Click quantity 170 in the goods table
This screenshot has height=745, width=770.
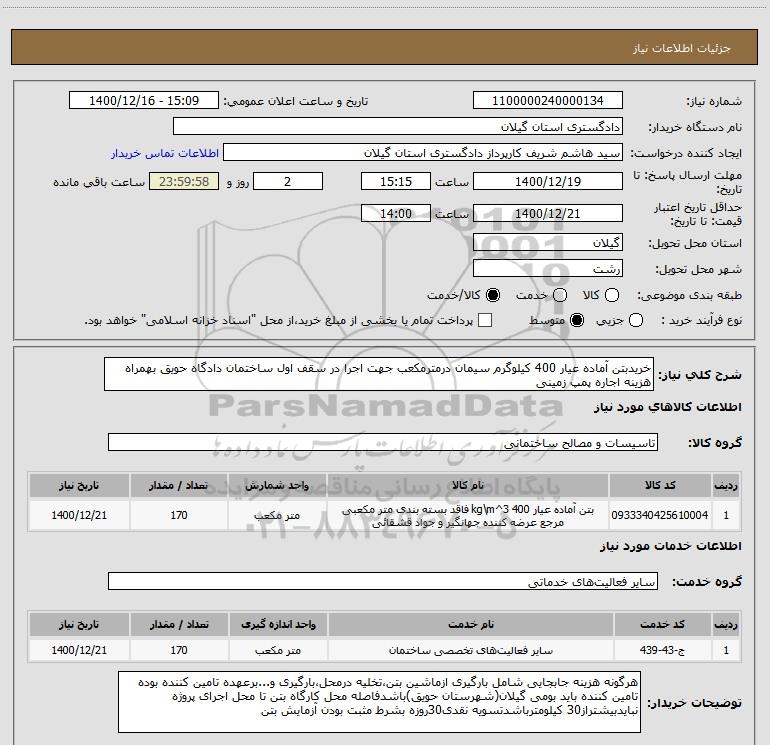(179, 515)
